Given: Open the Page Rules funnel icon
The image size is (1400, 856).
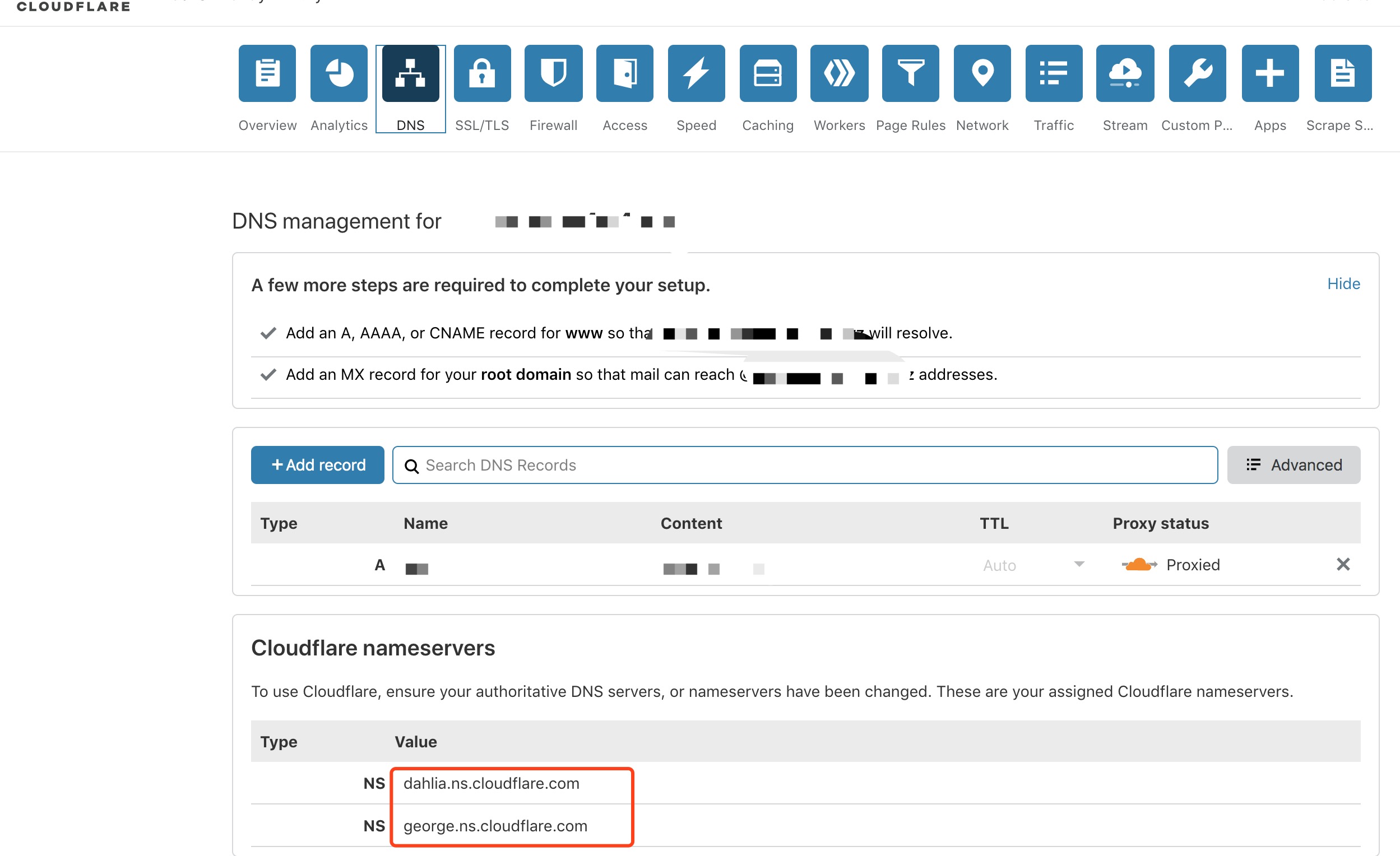Looking at the screenshot, I should [910, 73].
